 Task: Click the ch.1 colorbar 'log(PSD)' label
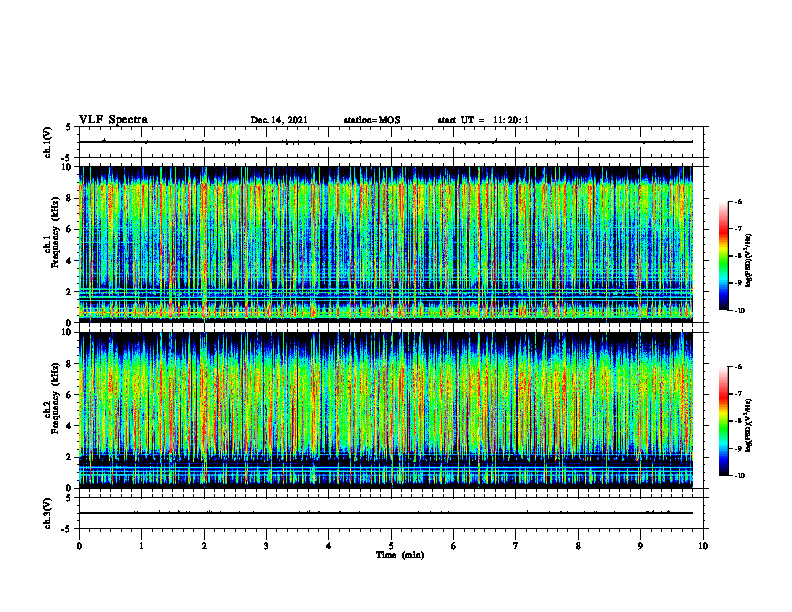749,261
